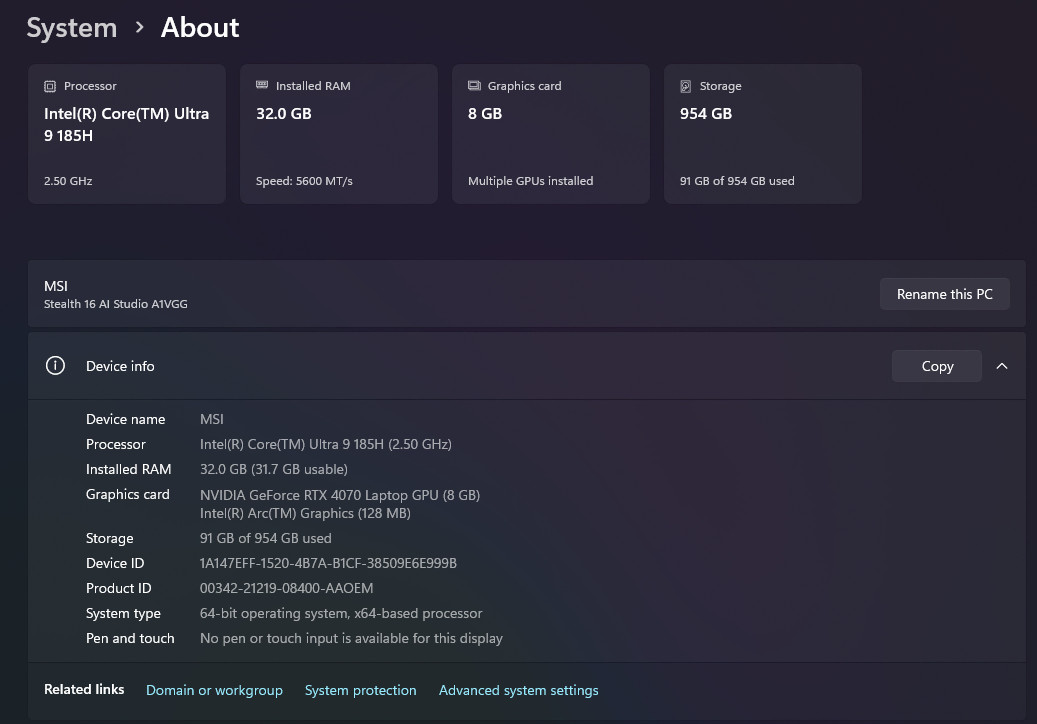Click the Rename this PC button
Viewport: 1037px width, 724px height.
944,294
